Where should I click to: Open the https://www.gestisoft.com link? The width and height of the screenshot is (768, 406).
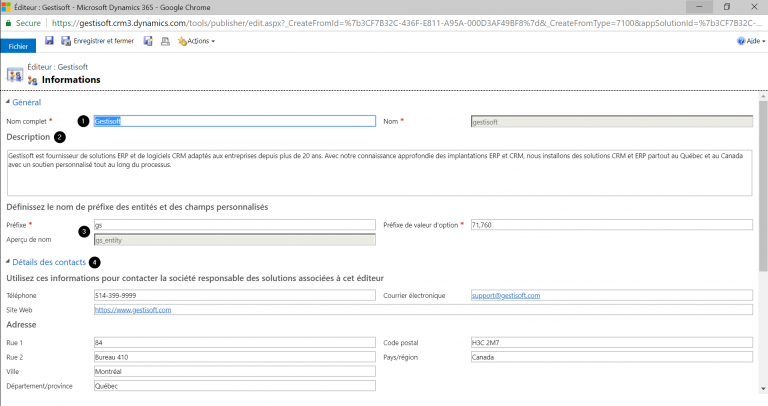(133, 310)
